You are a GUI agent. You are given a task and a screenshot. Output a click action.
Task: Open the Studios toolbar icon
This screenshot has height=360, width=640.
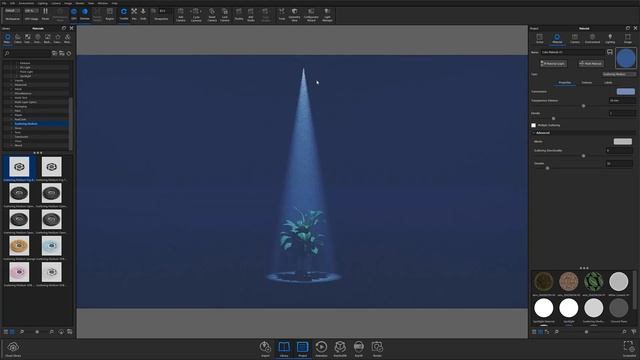239,14
